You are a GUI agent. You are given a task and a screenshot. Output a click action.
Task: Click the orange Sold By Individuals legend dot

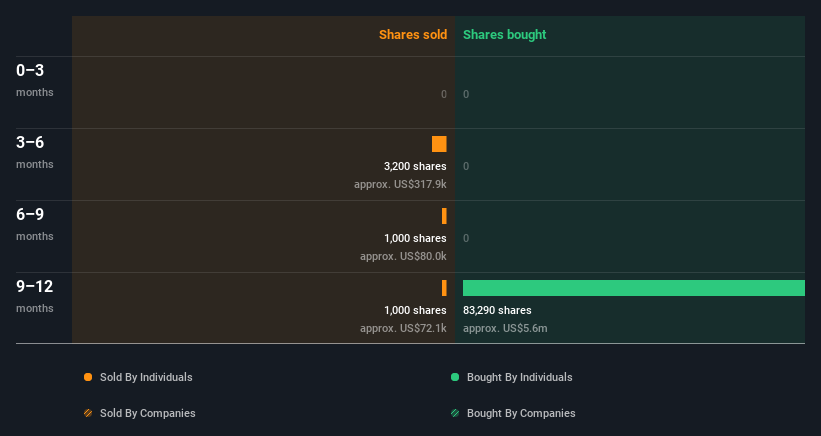point(88,377)
